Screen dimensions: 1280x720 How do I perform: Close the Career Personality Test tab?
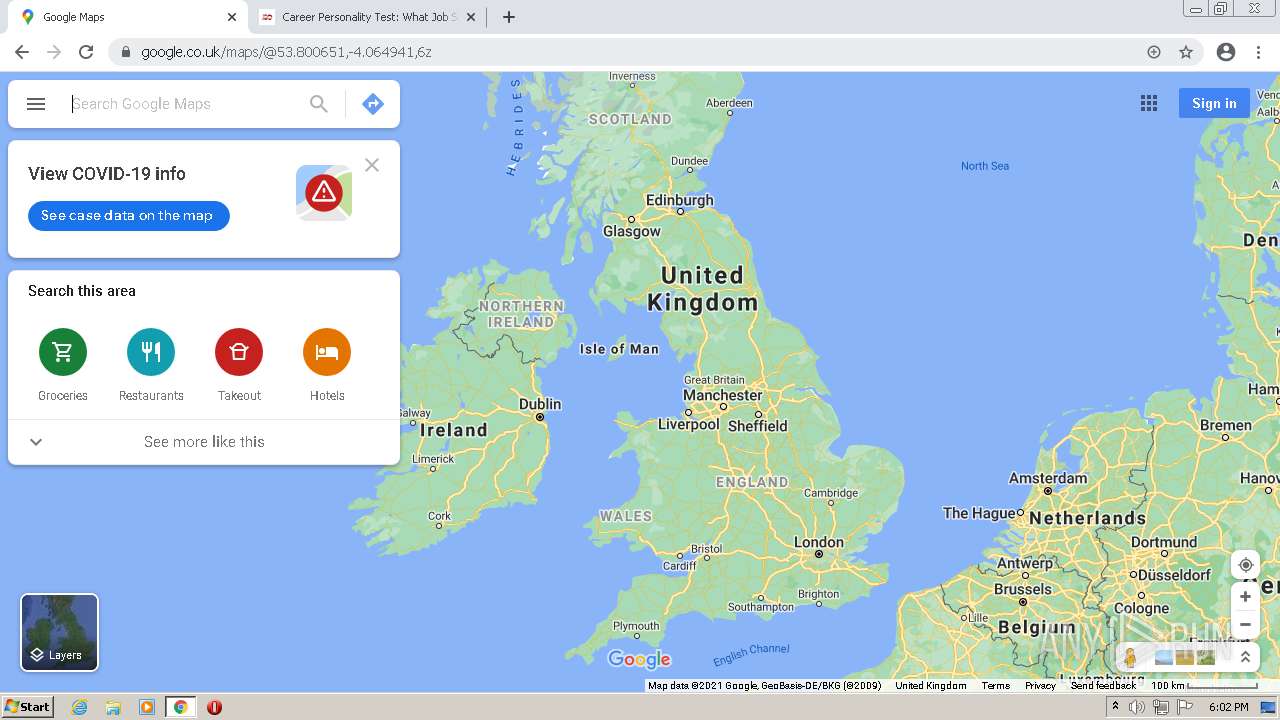point(471,17)
